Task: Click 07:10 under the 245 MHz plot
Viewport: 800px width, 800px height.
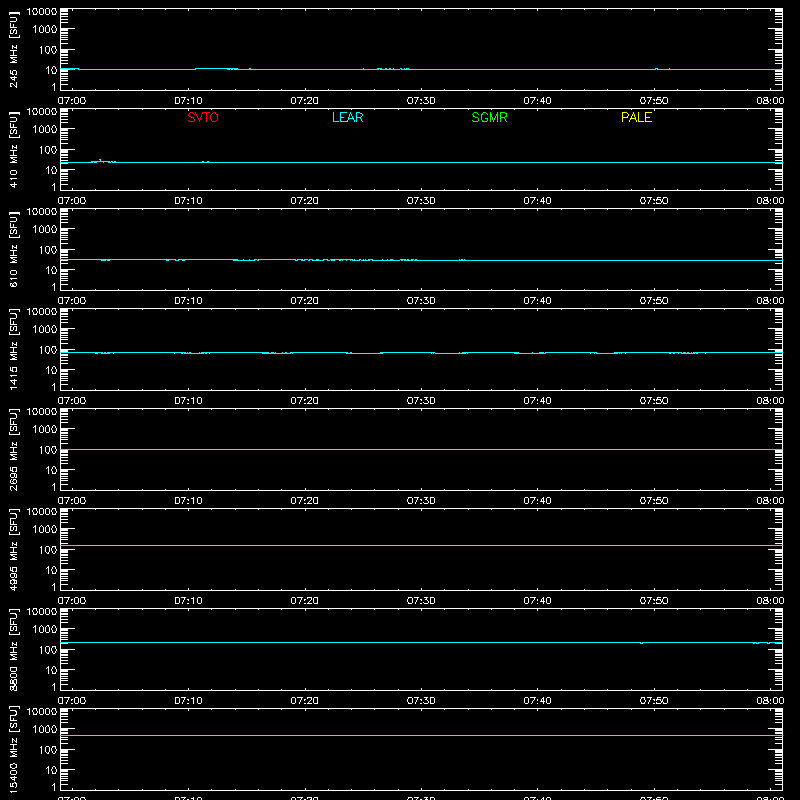Action: click(188, 101)
